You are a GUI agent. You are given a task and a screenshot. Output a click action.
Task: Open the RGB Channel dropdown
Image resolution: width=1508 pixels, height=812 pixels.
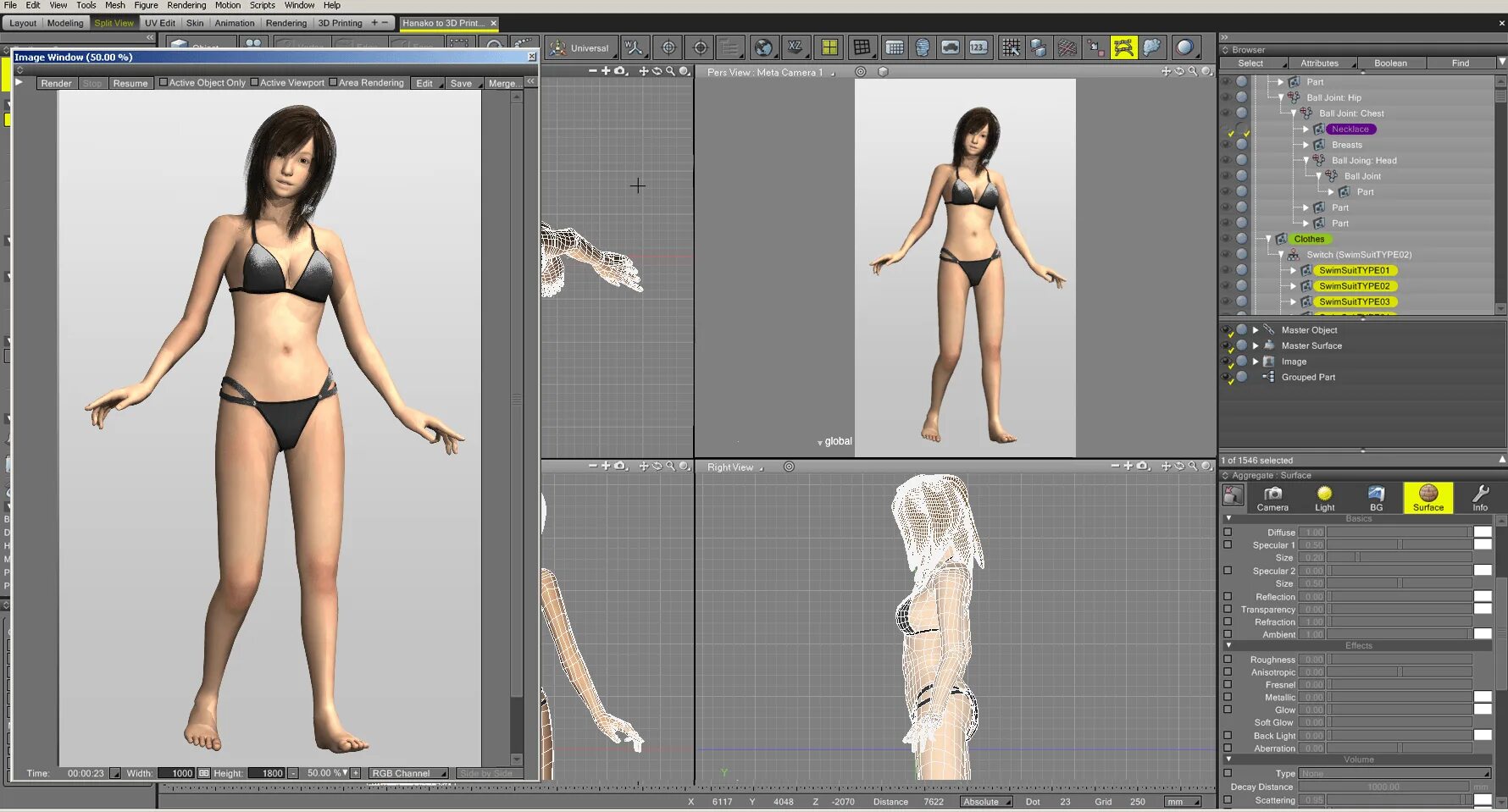[x=407, y=773]
